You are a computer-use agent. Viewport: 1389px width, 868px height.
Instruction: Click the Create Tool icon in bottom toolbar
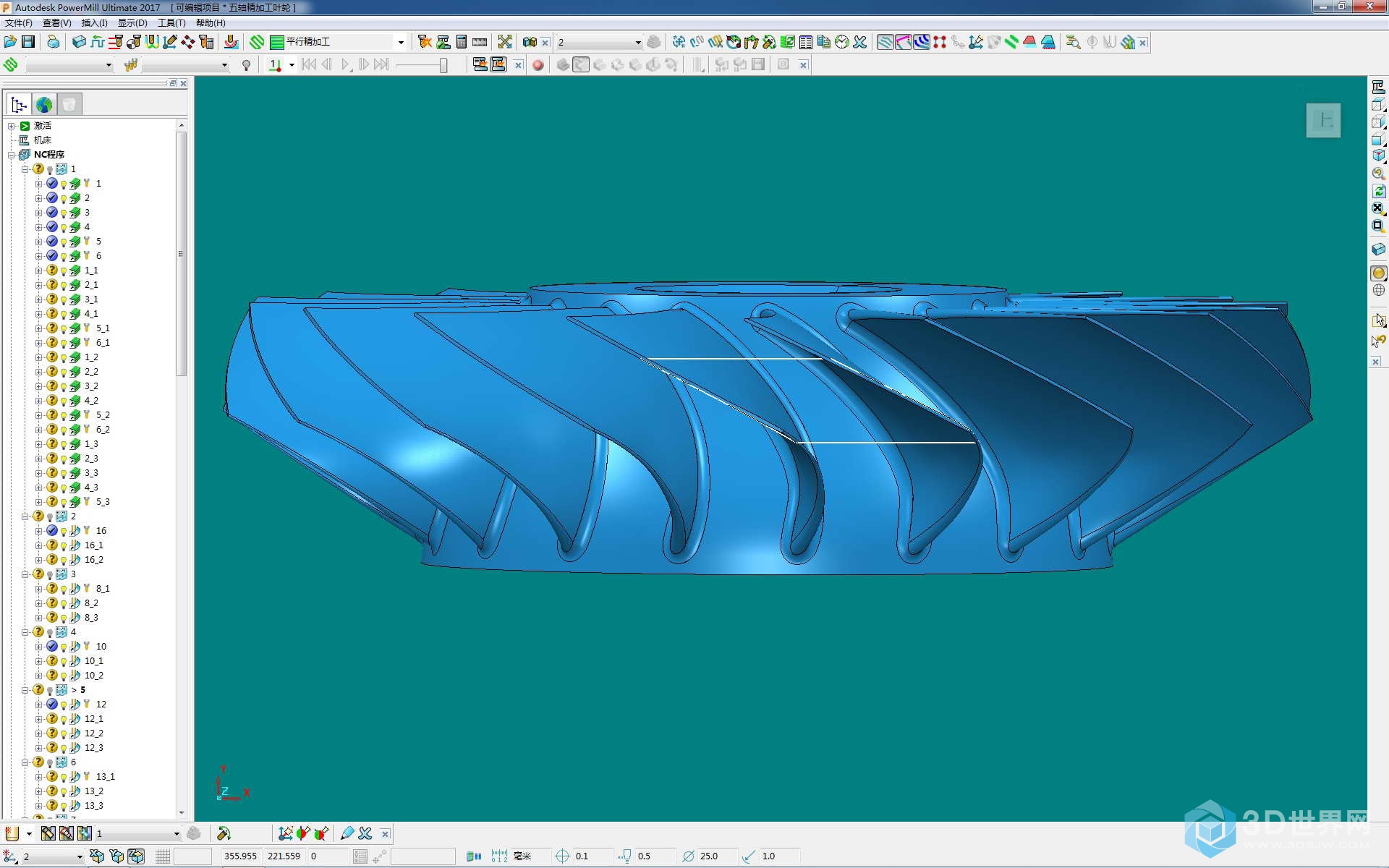point(12,833)
